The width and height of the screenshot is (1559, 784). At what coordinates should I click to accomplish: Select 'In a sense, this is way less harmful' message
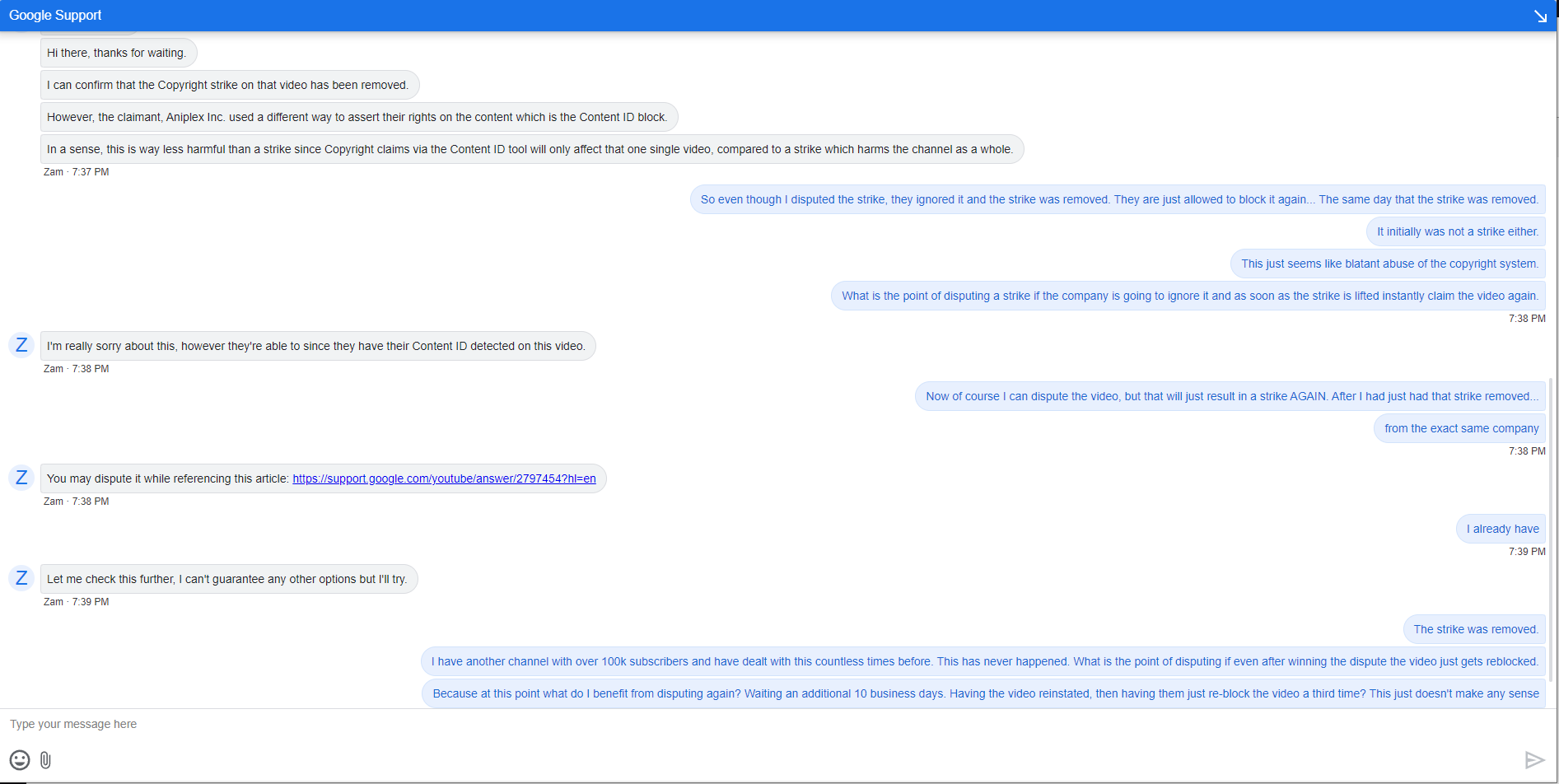[x=532, y=149]
